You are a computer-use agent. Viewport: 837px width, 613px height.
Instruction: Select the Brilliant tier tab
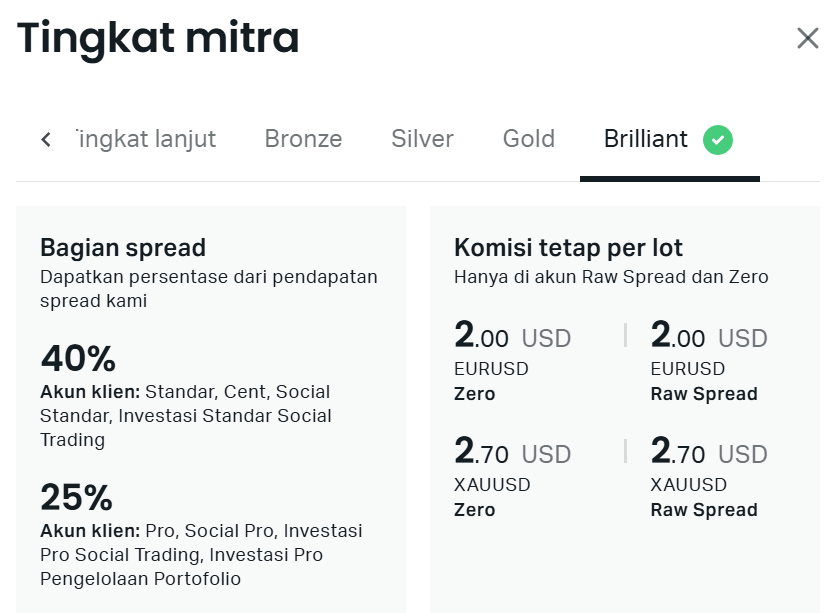point(645,140)
